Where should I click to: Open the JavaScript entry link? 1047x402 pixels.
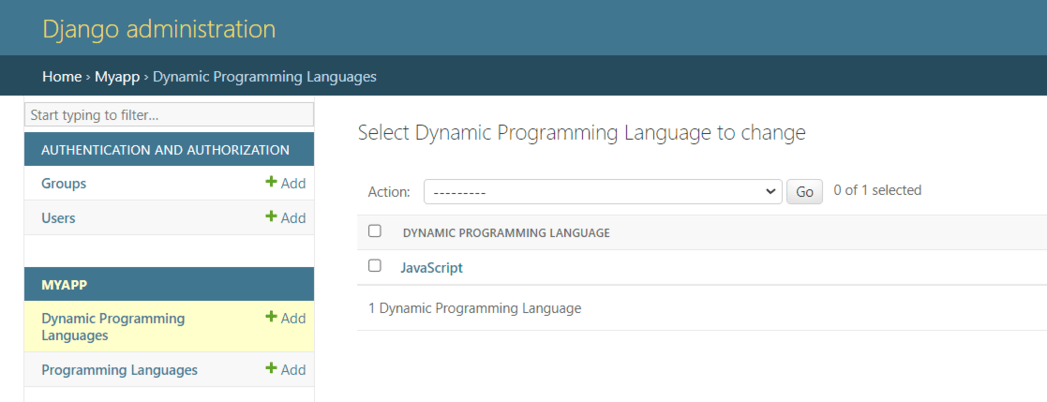431,268
